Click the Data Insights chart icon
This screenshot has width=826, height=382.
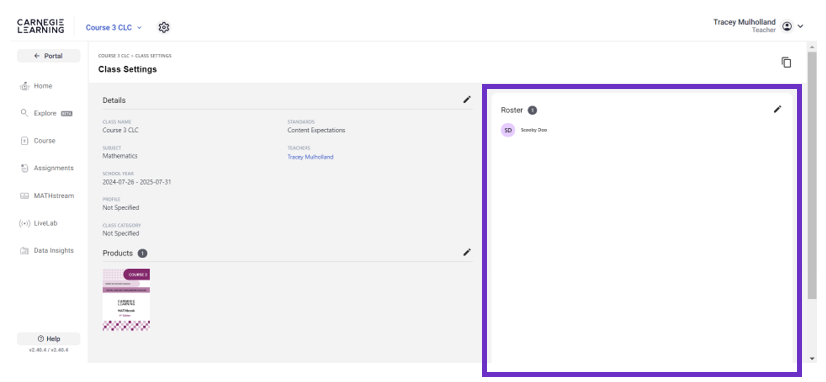coord(24,251)
